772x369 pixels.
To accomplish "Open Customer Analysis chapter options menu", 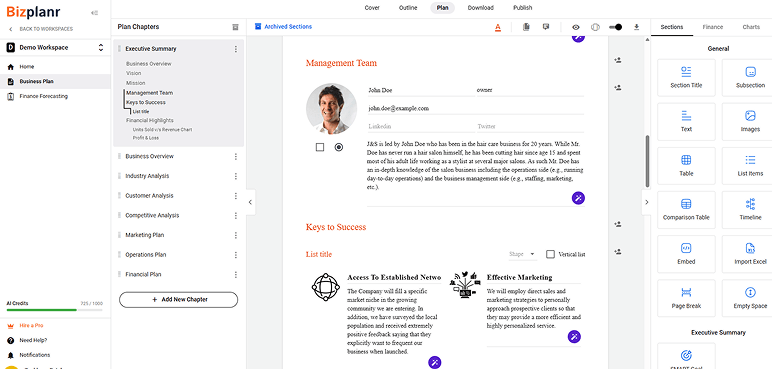I will [235, 196].
